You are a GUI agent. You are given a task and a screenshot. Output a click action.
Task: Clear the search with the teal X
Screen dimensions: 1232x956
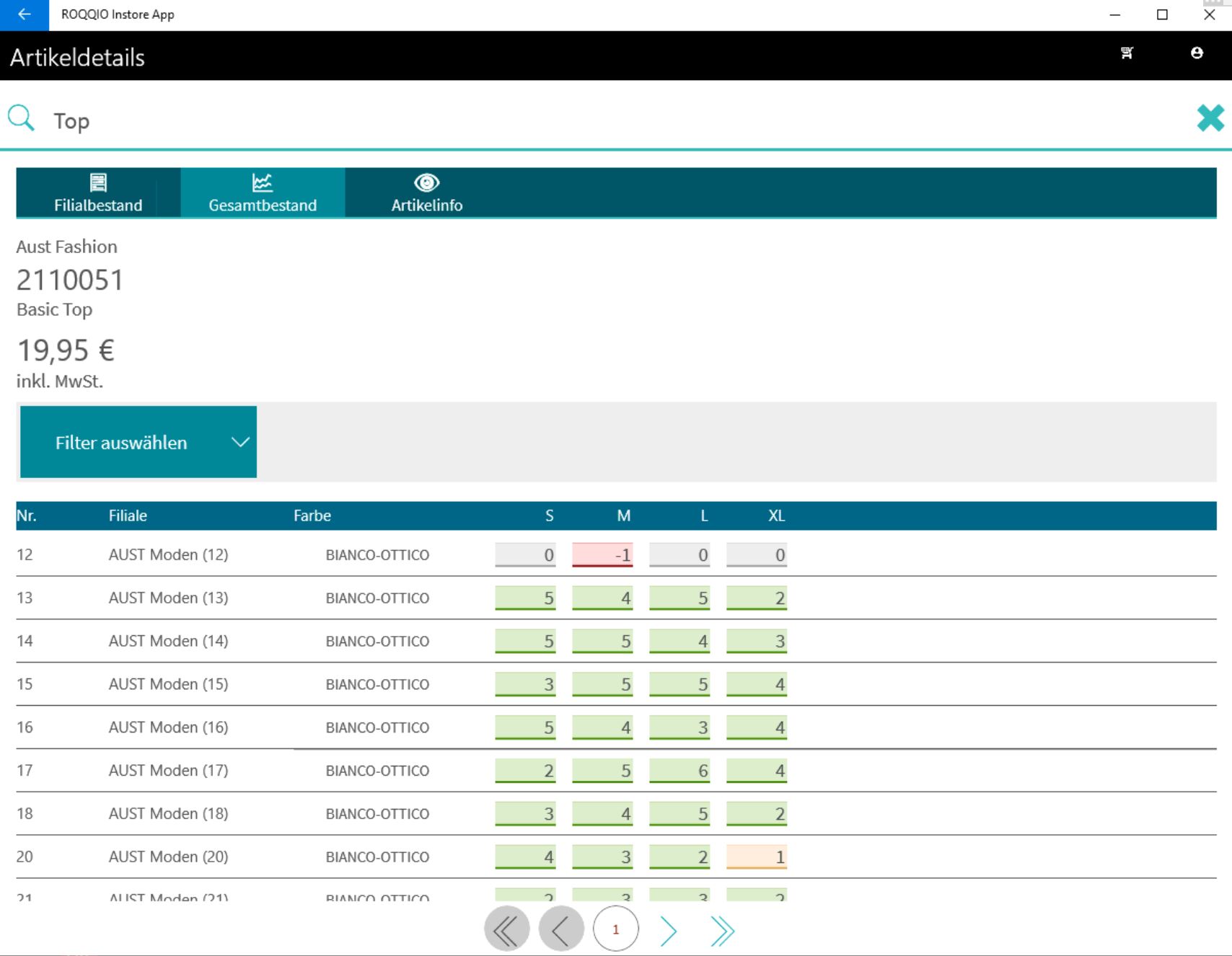(1210, 118)
